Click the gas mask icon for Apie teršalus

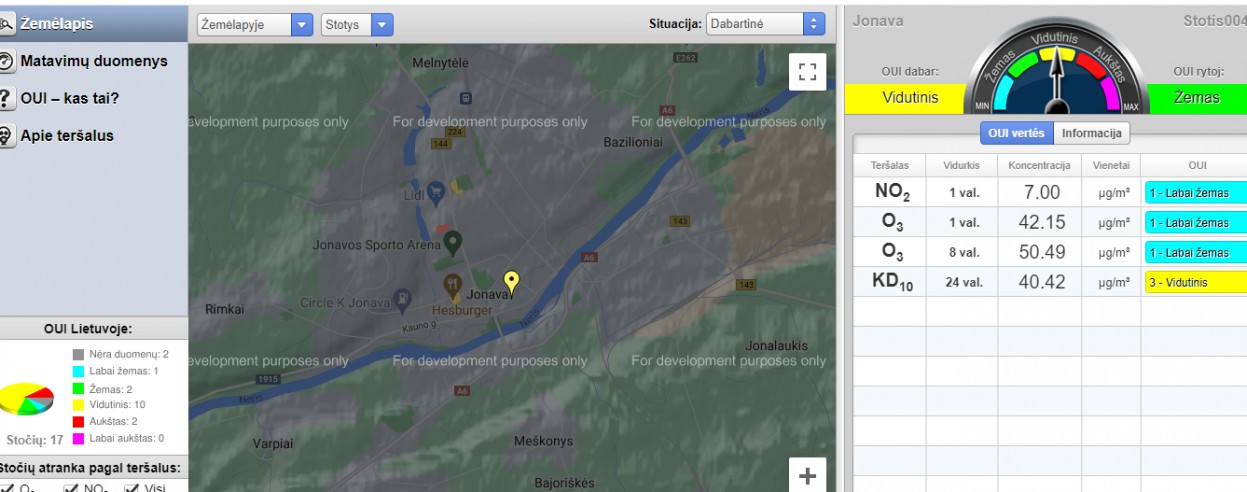(8, 136)
